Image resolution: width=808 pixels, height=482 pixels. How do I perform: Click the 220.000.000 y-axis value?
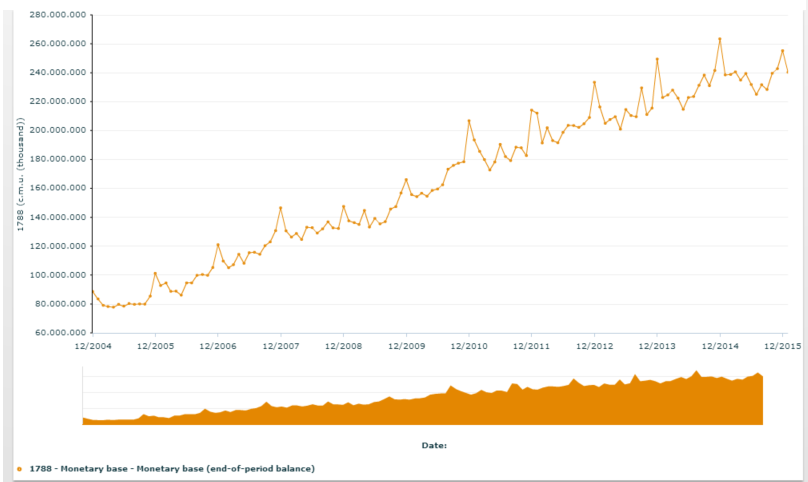tap(58, 102)
